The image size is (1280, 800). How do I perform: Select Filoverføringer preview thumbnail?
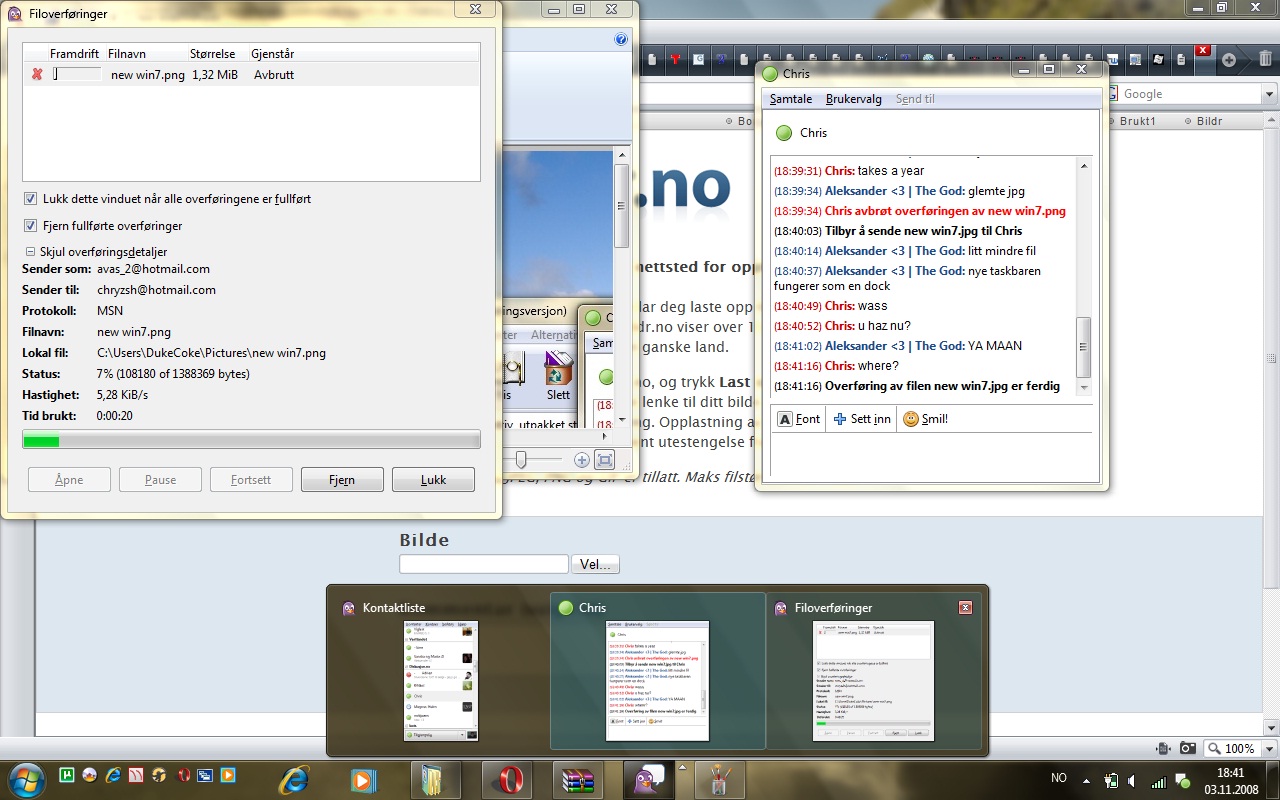tap(874, 680)
